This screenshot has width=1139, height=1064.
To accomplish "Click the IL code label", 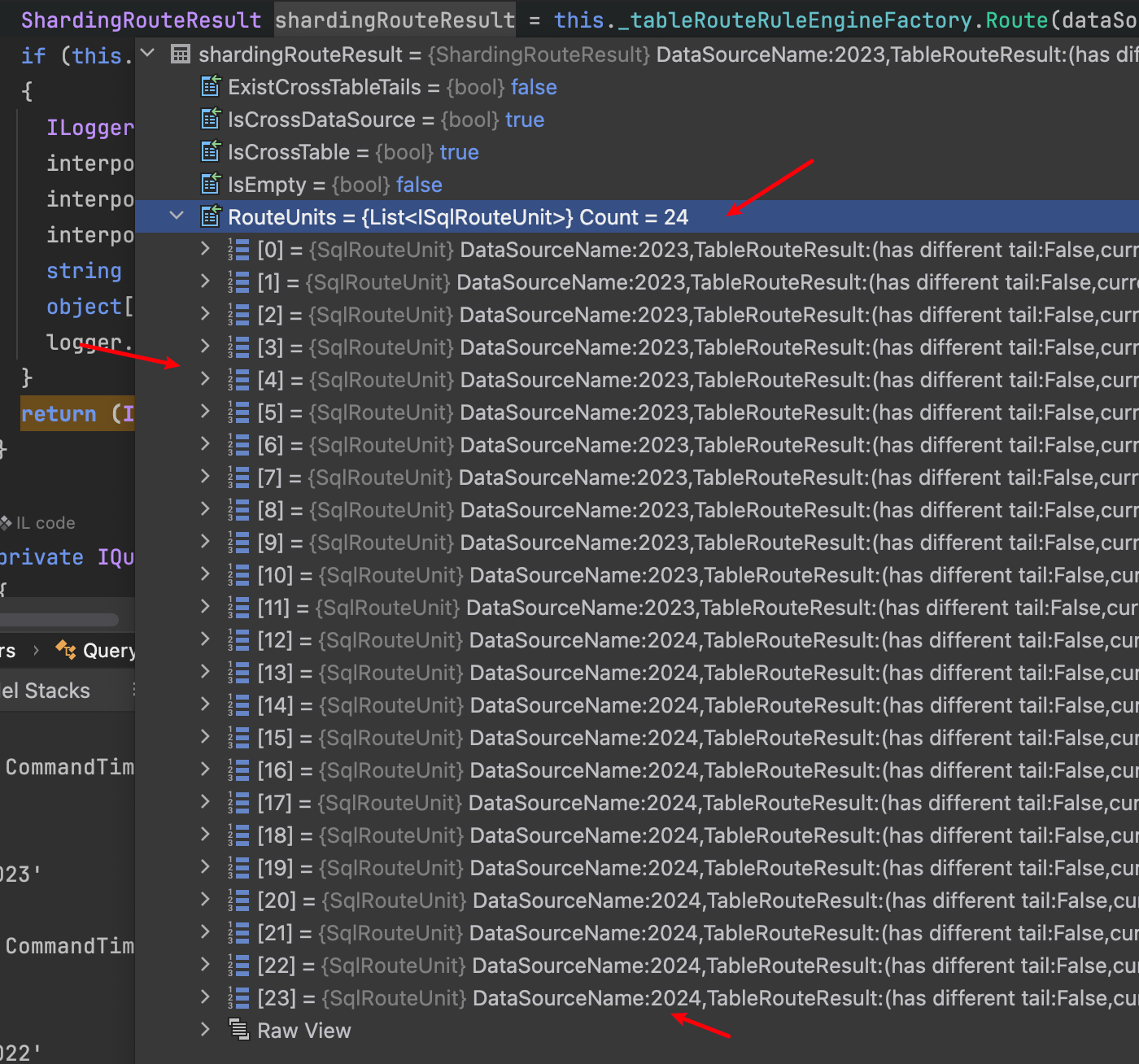I will (46, 523).
